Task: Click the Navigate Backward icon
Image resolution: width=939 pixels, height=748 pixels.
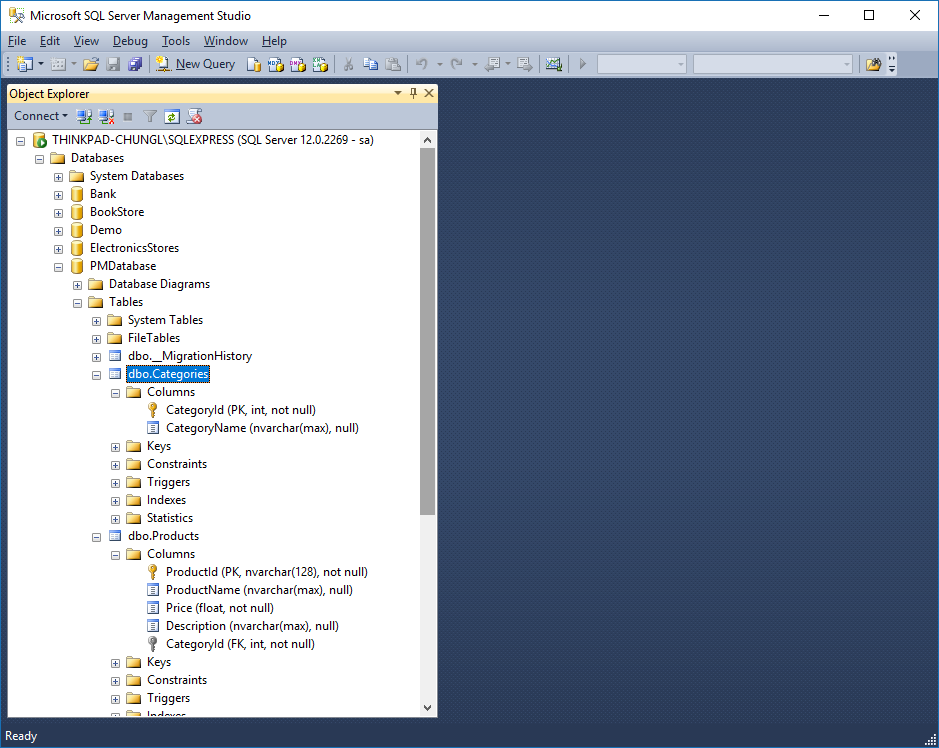Action: tap(493, 64)
